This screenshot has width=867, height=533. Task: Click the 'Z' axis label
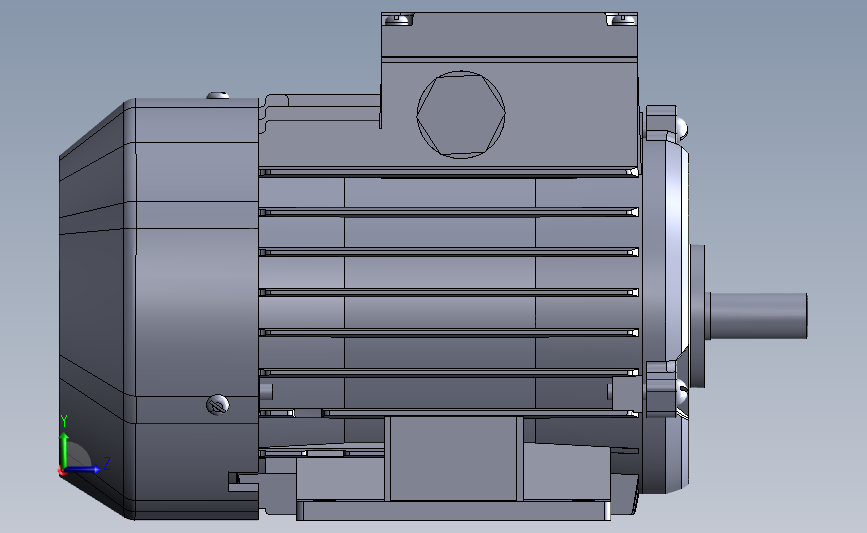[107, 463]
